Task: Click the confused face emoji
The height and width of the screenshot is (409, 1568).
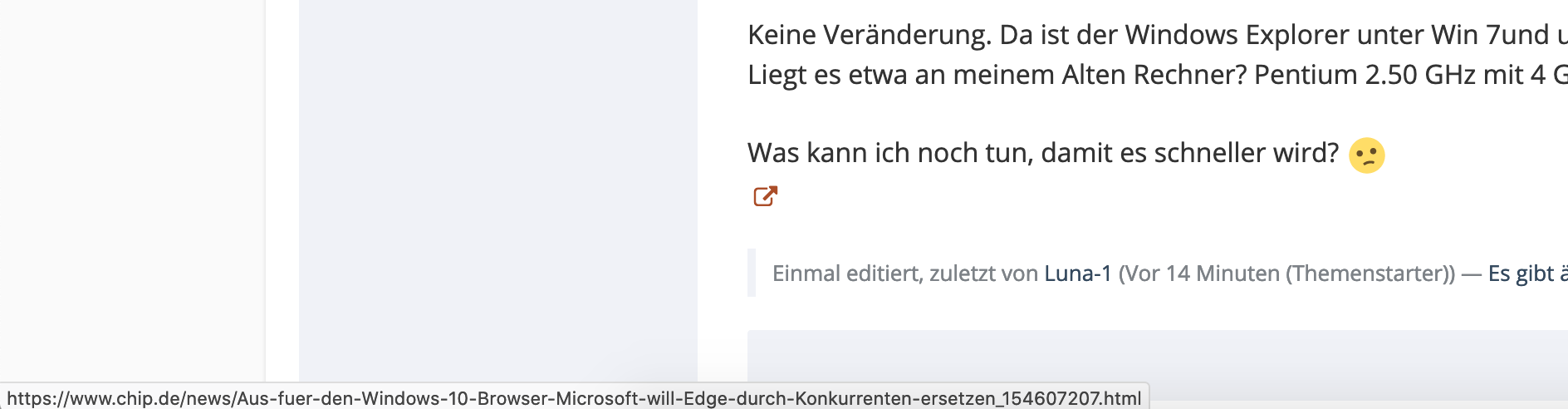Action: pos(1366,155)
